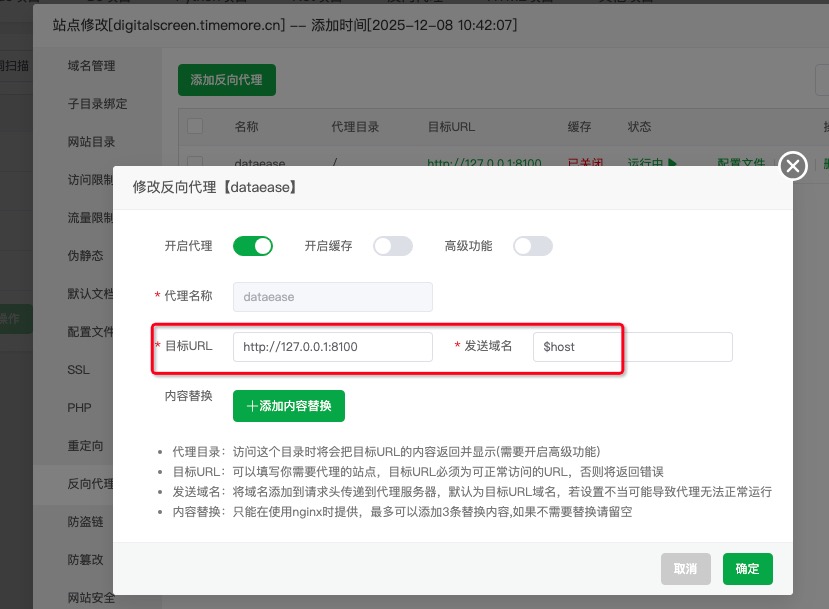The image size is (829, 609).
Task: Switch to the 防盗链 tab
Action: [x=85, y=522]
